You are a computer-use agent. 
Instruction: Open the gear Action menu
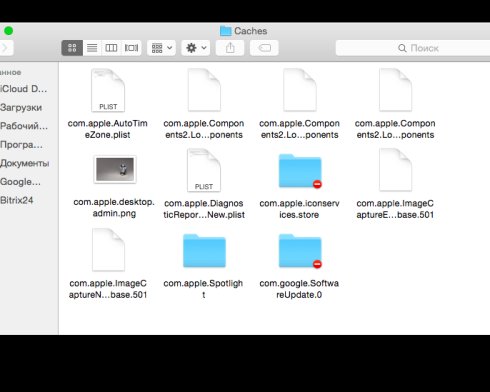pyautogui.click(x=196, y=48)
